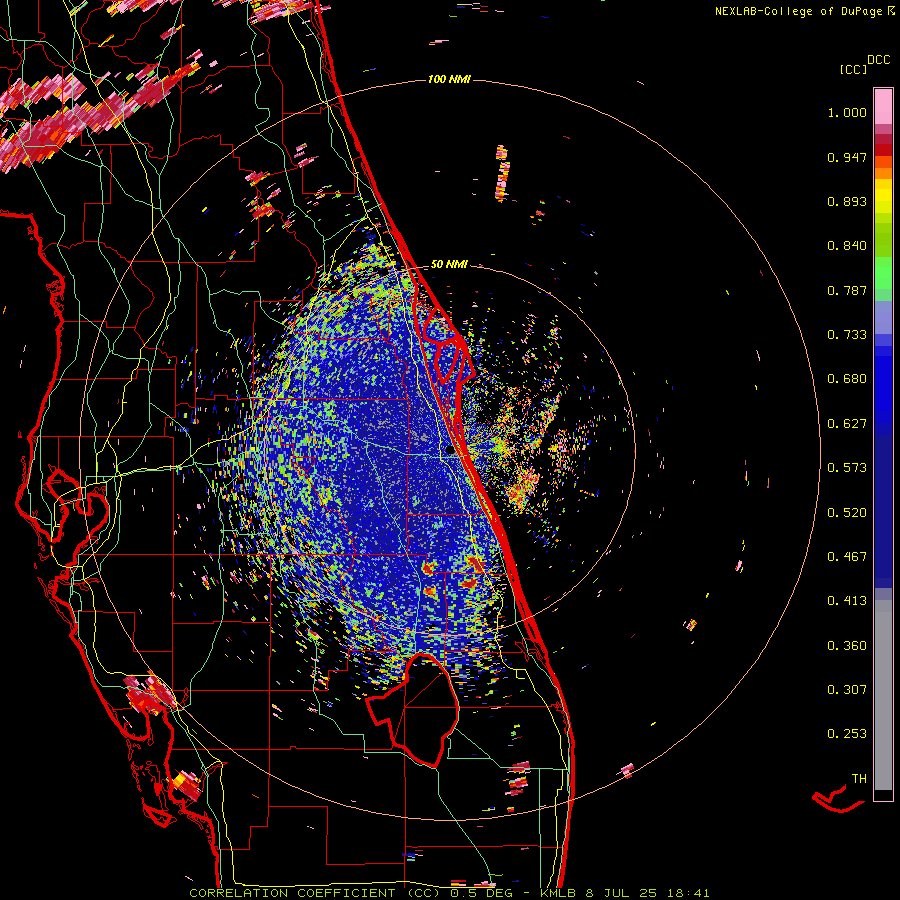
Task: Click the [CC] units label
Action: [853, 69]
